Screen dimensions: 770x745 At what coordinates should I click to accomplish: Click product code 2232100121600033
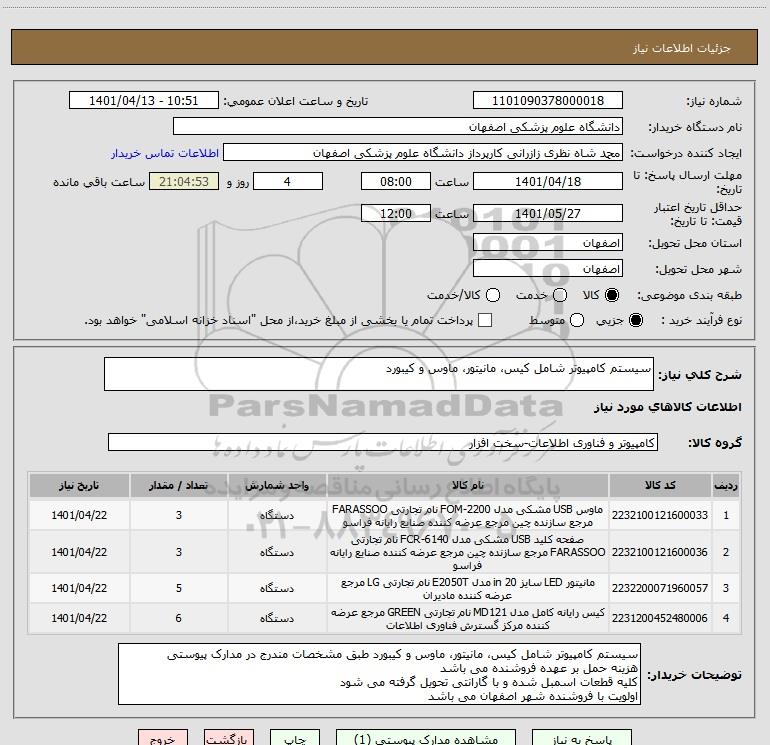[660, 515]
